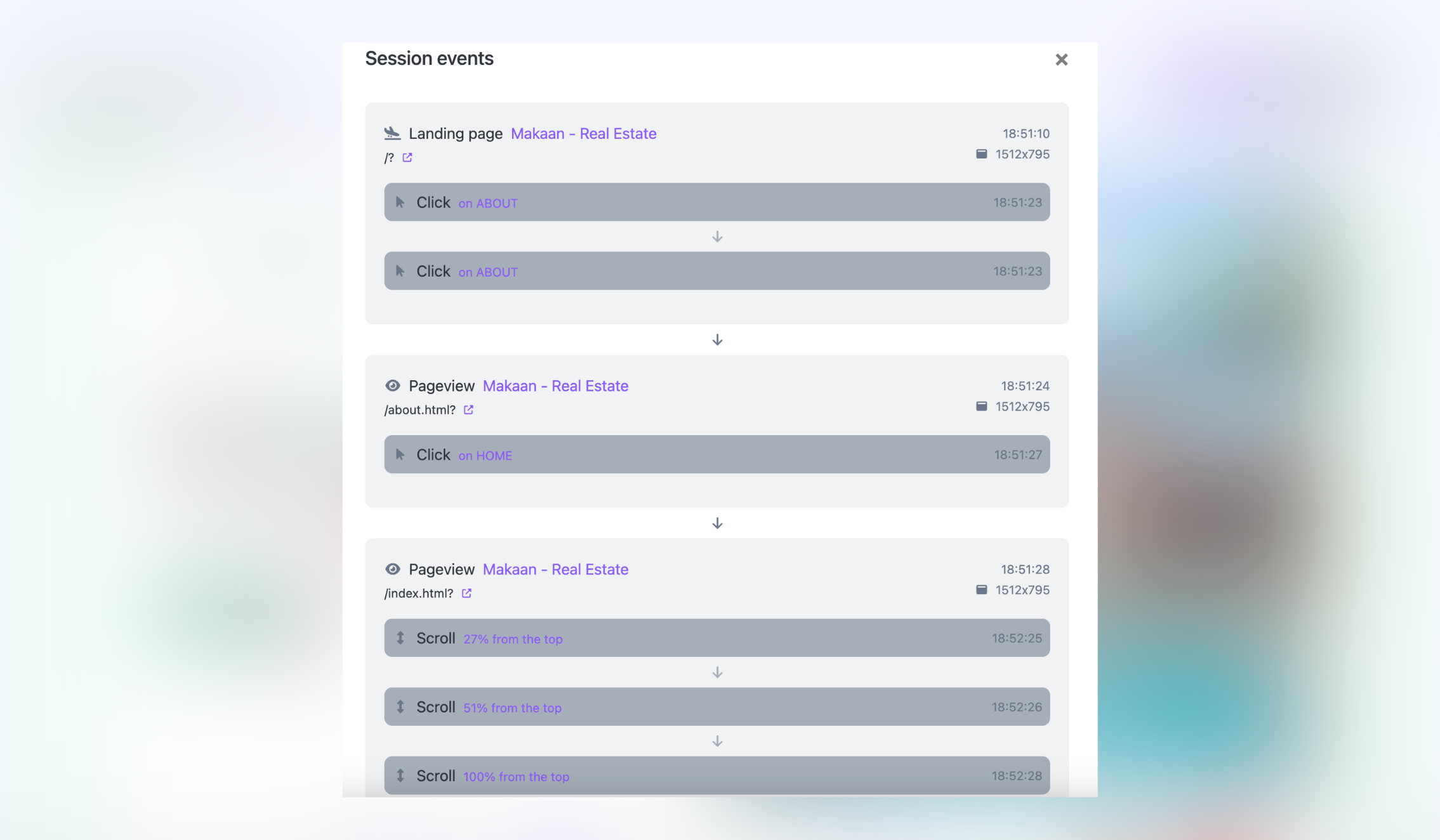1440x840 pixels.
Task: Select the Scroll 51% from the top event
Action: [717, 707]
